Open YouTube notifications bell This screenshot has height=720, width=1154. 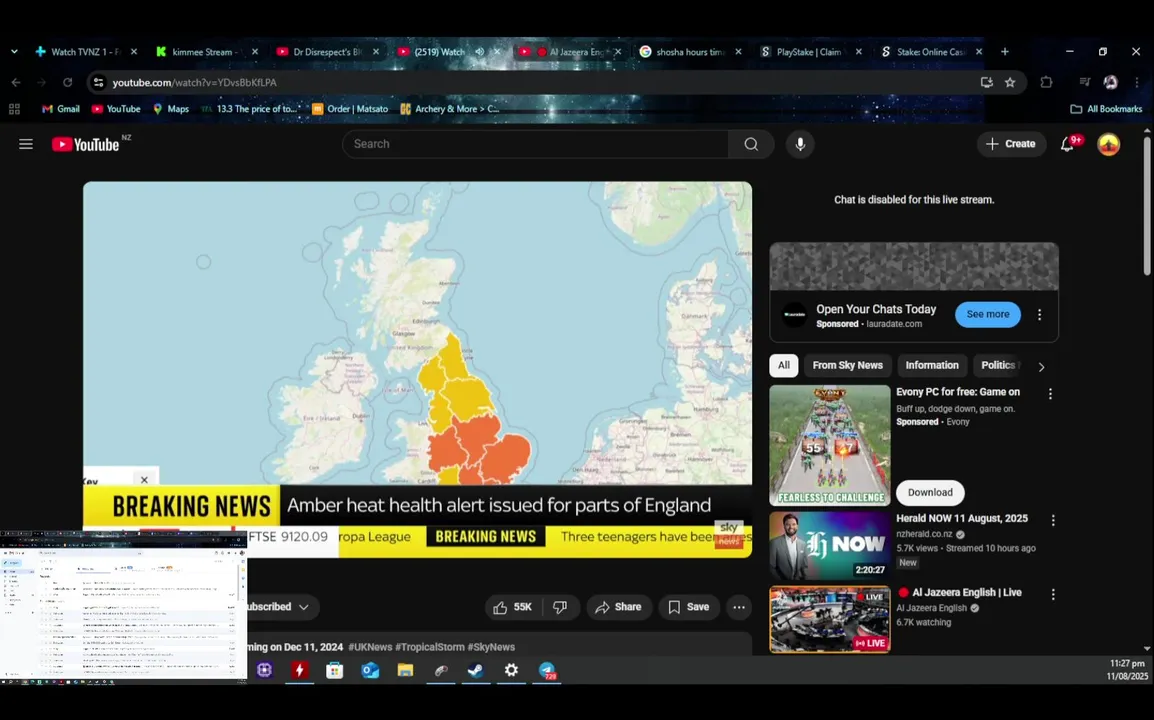click(x=1068, y=144)
